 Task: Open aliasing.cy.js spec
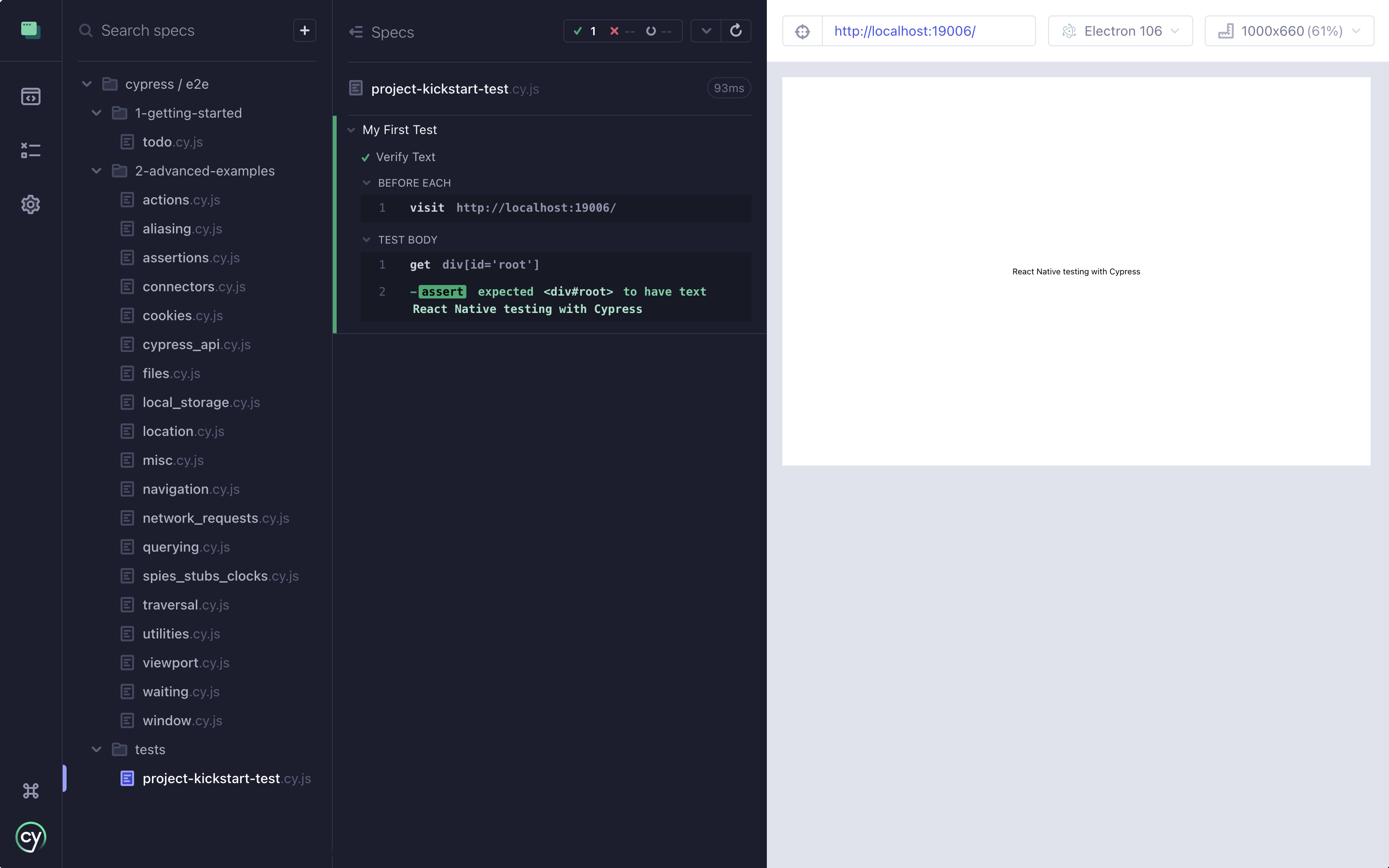[x=182, y=229]
